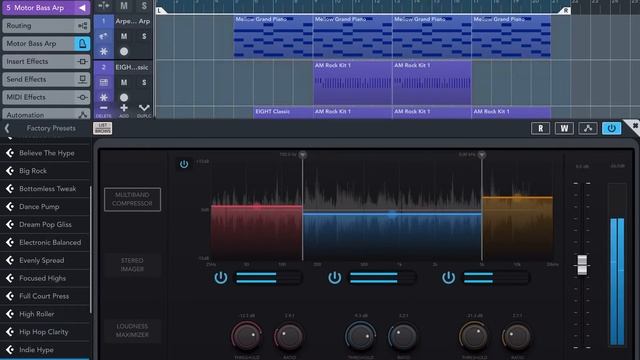The width and height of the screenshot is (640, 360).
Task: Close the effect editor panel
Action: [634, 126]
